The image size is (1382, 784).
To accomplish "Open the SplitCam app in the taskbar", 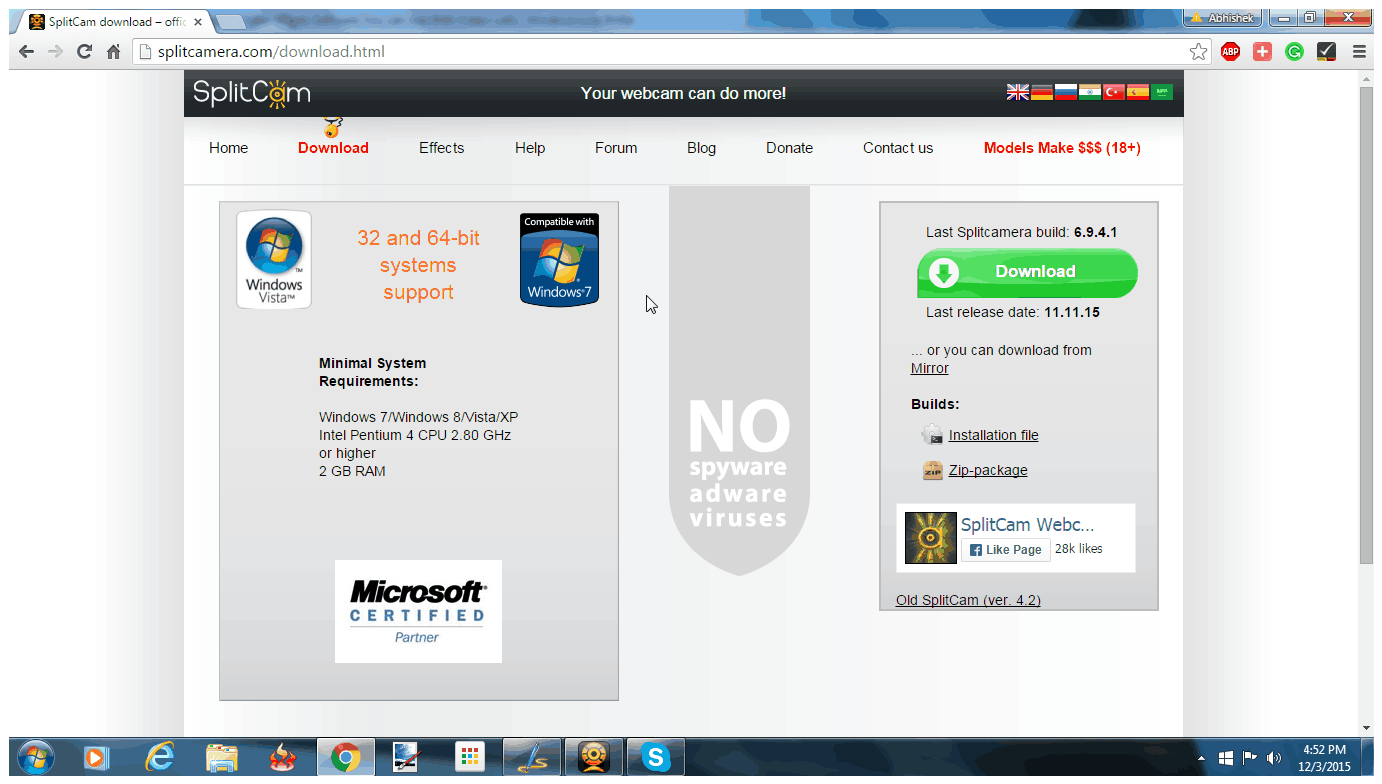I will (x=594, y=758).
